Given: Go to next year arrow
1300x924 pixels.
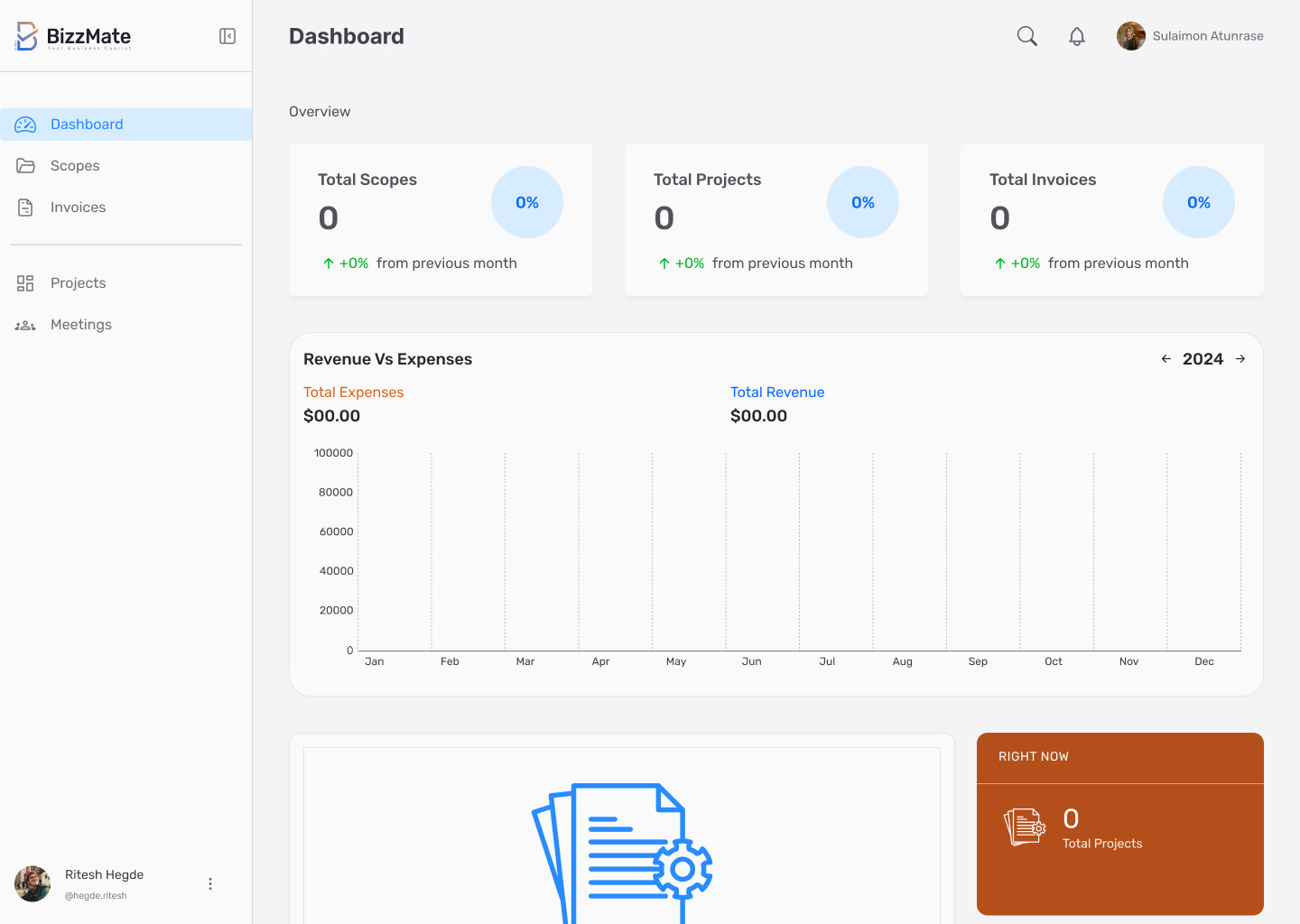Looking at the screenshot, I should pyautogui.click(x=1240, y=359).
